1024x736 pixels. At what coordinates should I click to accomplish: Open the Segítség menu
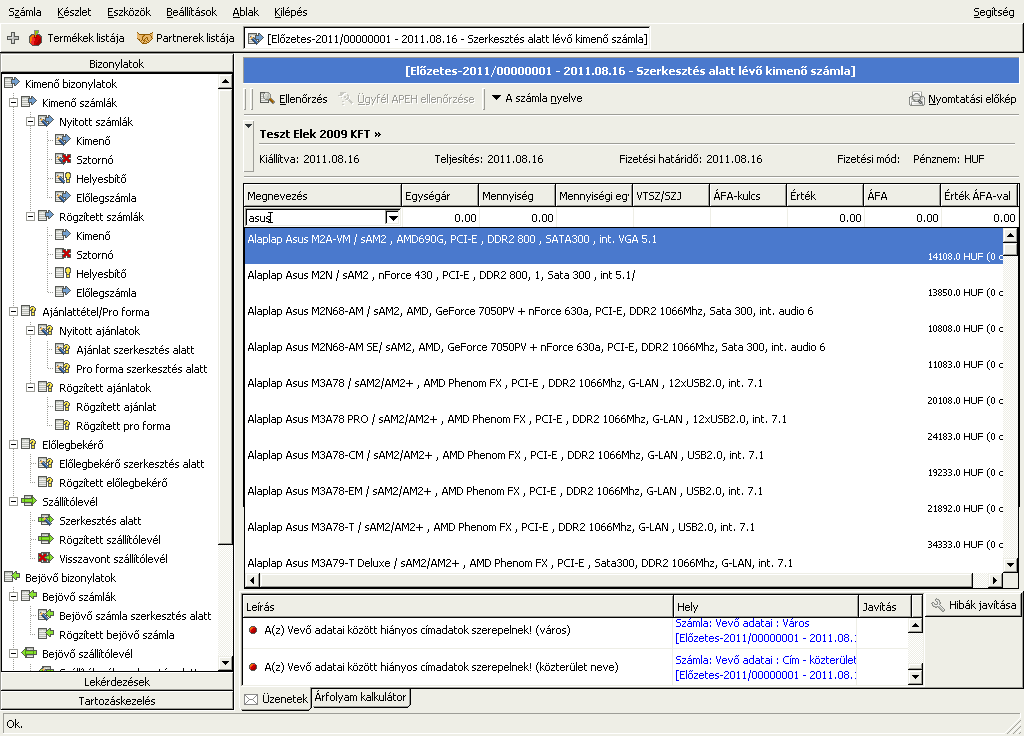(x=993, y=12)
